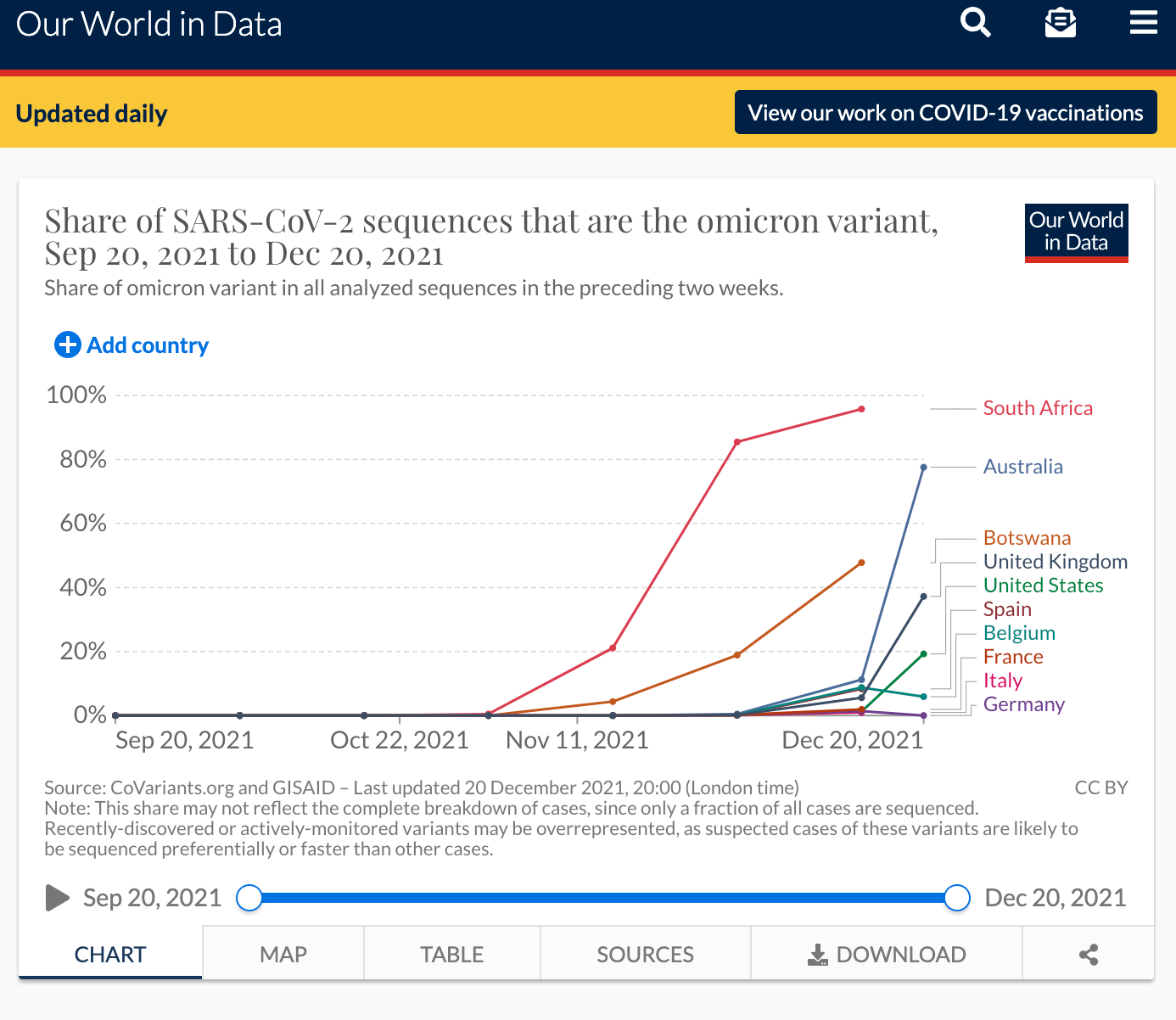The height and width of the screenshot is (1020, 1176).
Task: Select the Spain legend label
Action: click(x=1007, y=609)
